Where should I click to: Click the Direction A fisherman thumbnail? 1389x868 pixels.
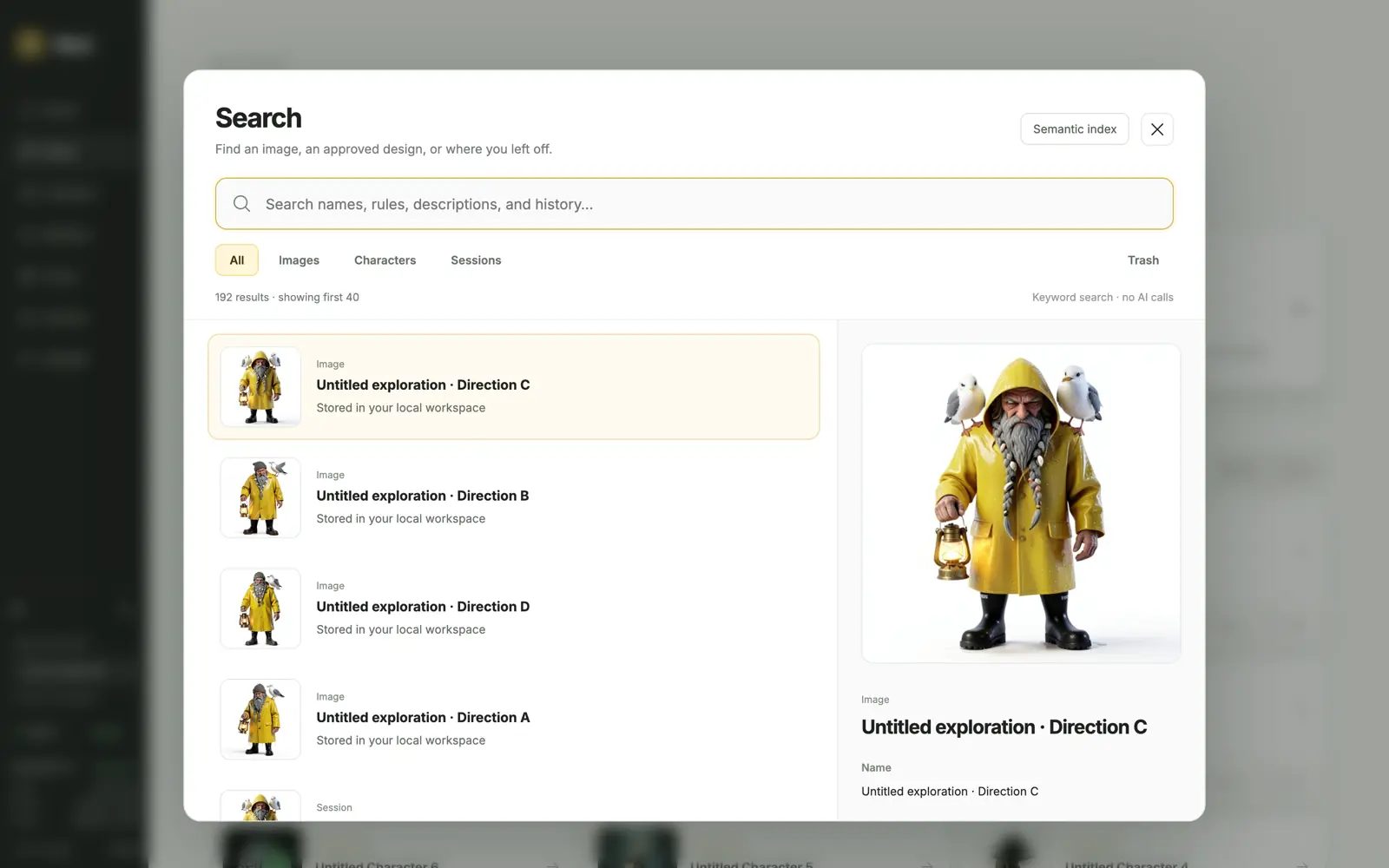tap(260, 720)
